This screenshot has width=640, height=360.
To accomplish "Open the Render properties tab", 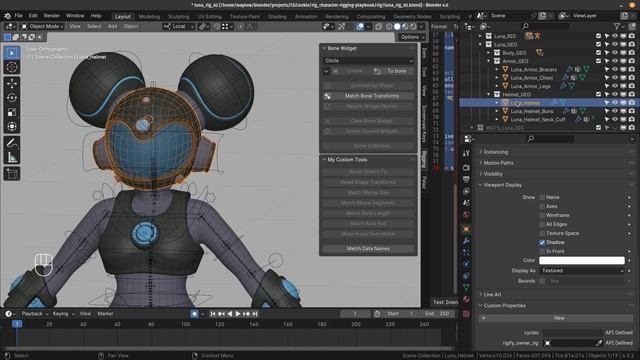I will (466, 168).
